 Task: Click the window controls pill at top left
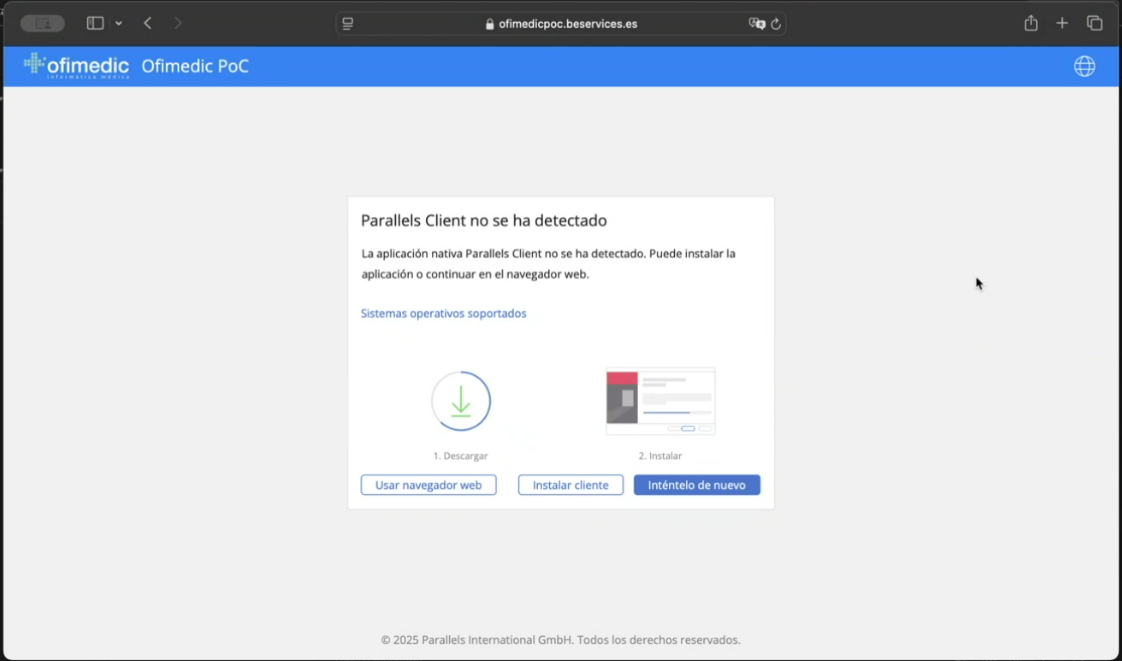pyautogui.click(x=43, y=23)
